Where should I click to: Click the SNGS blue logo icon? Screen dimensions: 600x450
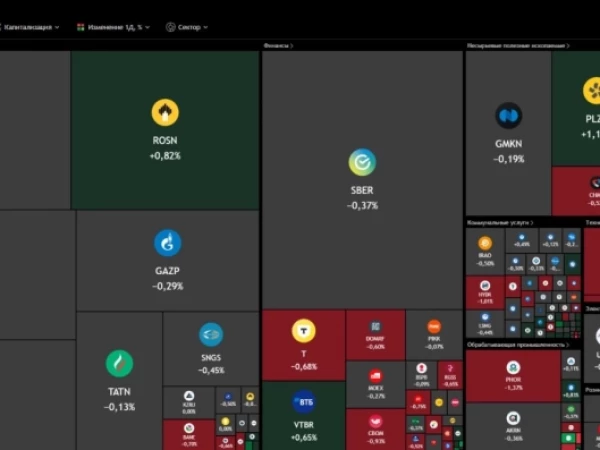click(x=211, y=334)
